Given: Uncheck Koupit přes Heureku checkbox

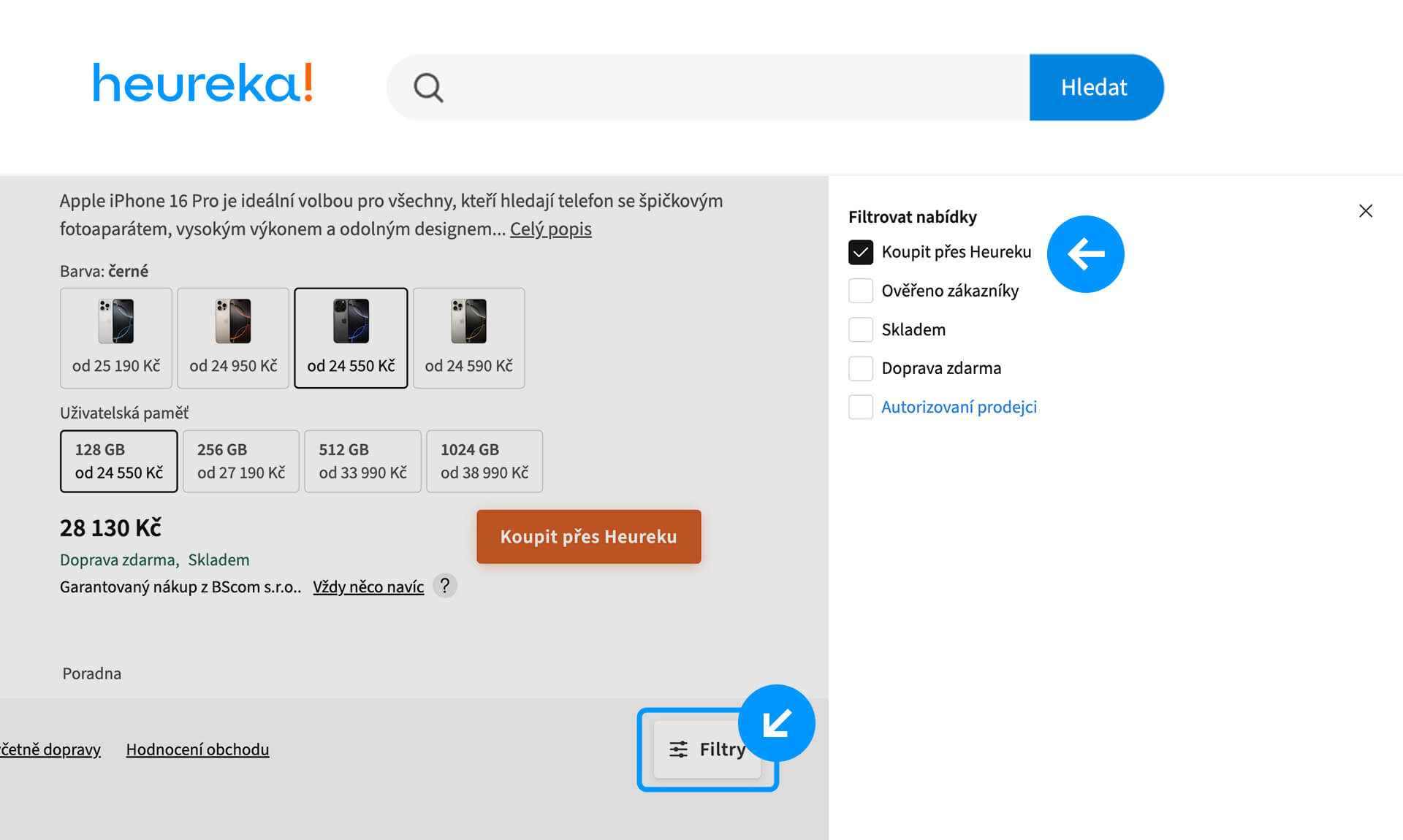Looking at the screenshot, I should [x=861, y=252].
